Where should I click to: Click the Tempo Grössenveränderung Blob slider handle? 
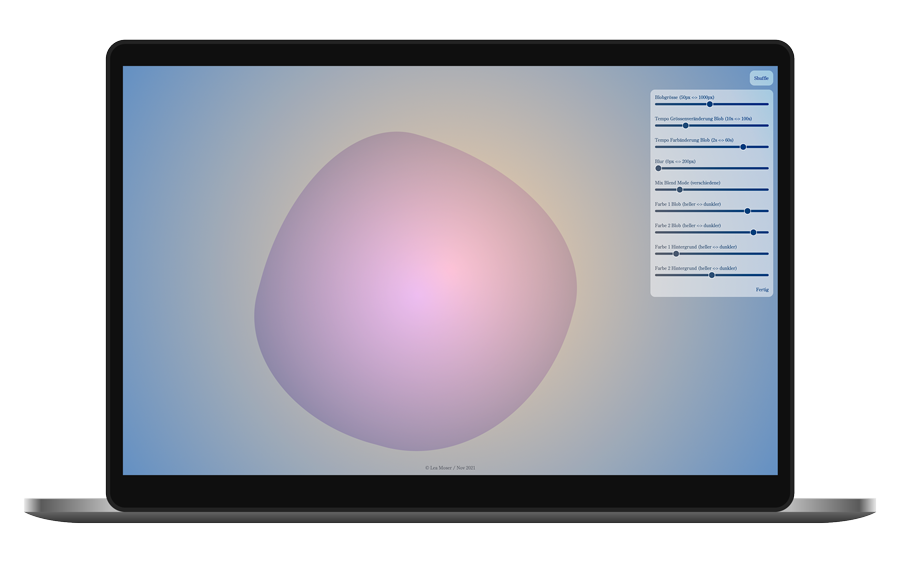coord(686,126)
